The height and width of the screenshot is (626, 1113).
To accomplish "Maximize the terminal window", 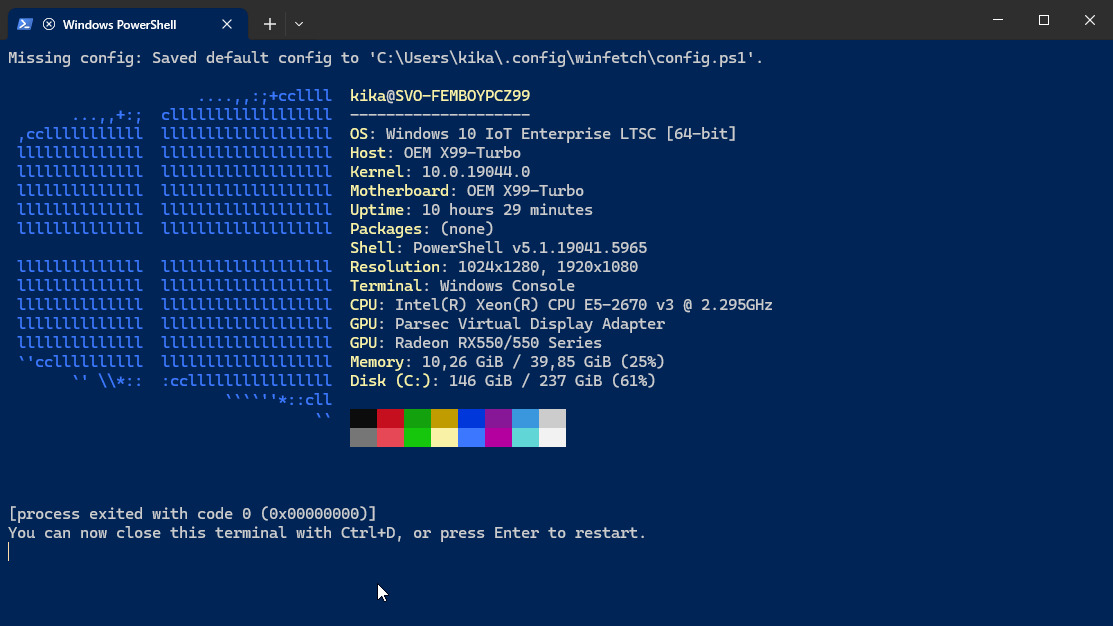I will (1044, 20).
